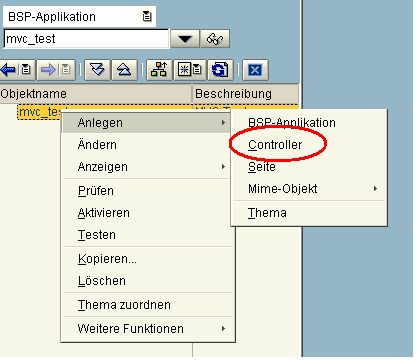Click the Beschreibung column header
The width and height of the screenshot is (417, 361).
click(x=246, y=94)
